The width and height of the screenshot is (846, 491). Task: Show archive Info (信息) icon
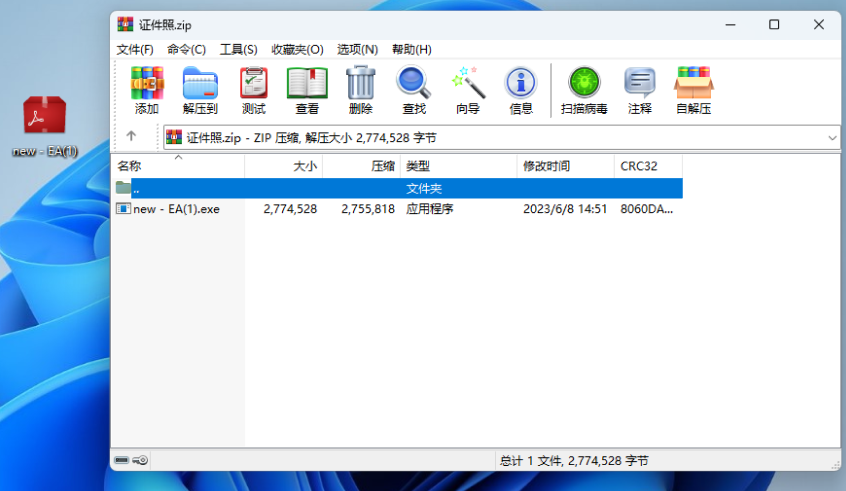(521, 90)
